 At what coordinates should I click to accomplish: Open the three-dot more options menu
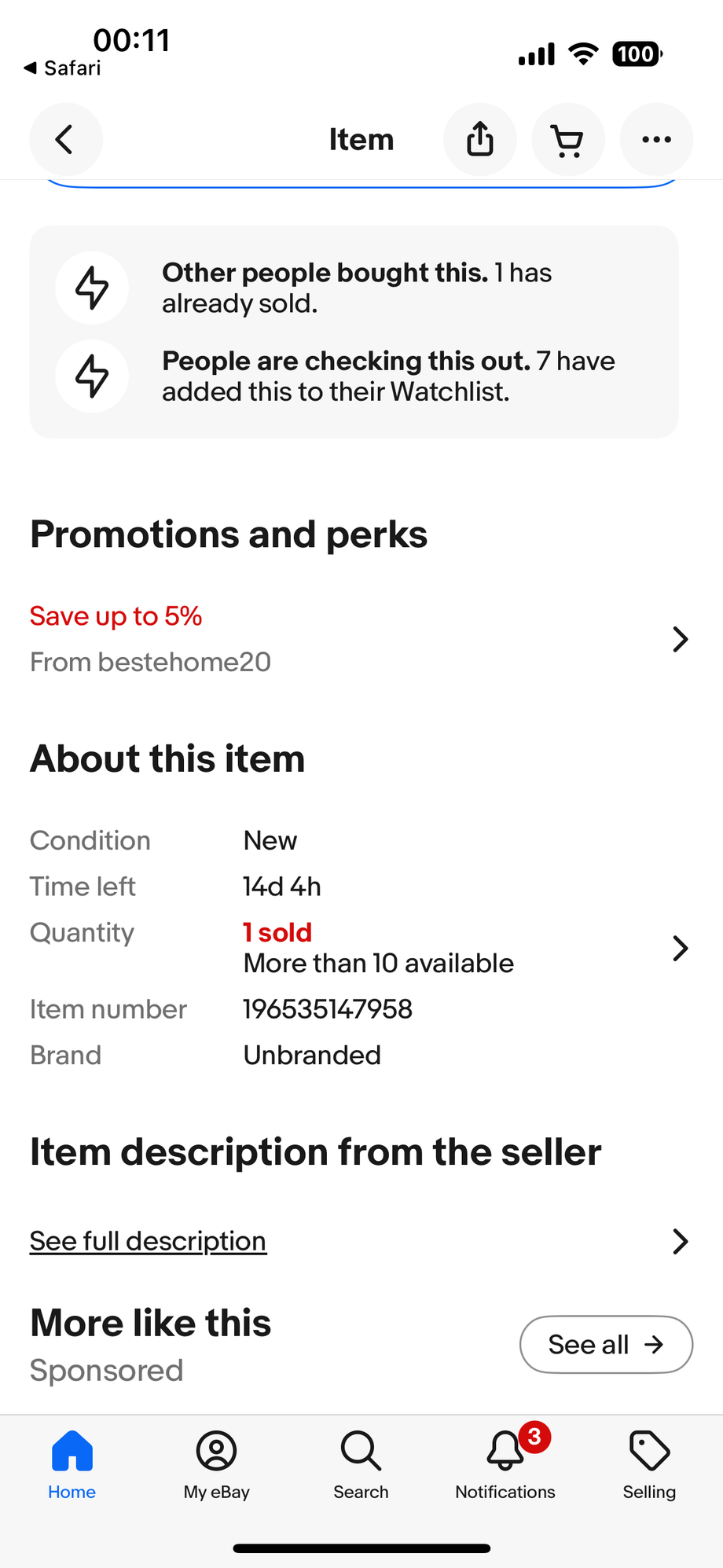pyautogui.click(x=656, y=140)
